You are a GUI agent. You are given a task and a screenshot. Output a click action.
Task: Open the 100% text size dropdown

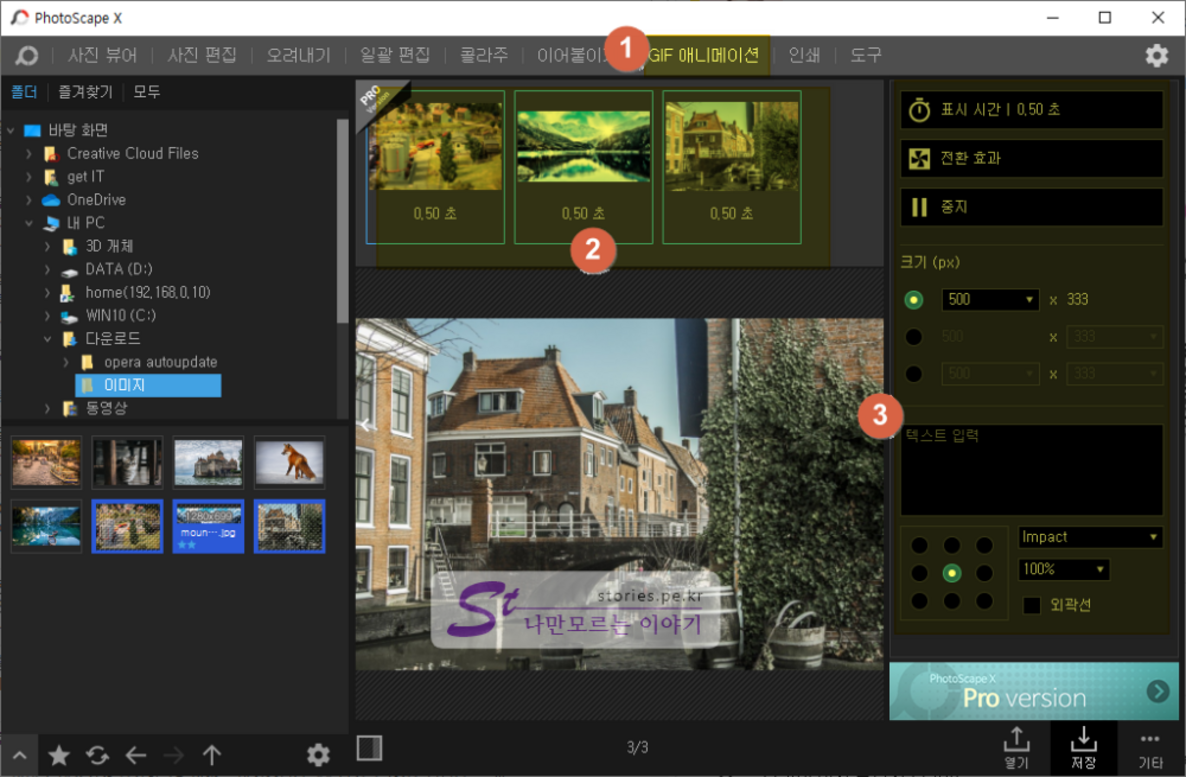[1064, 569]
